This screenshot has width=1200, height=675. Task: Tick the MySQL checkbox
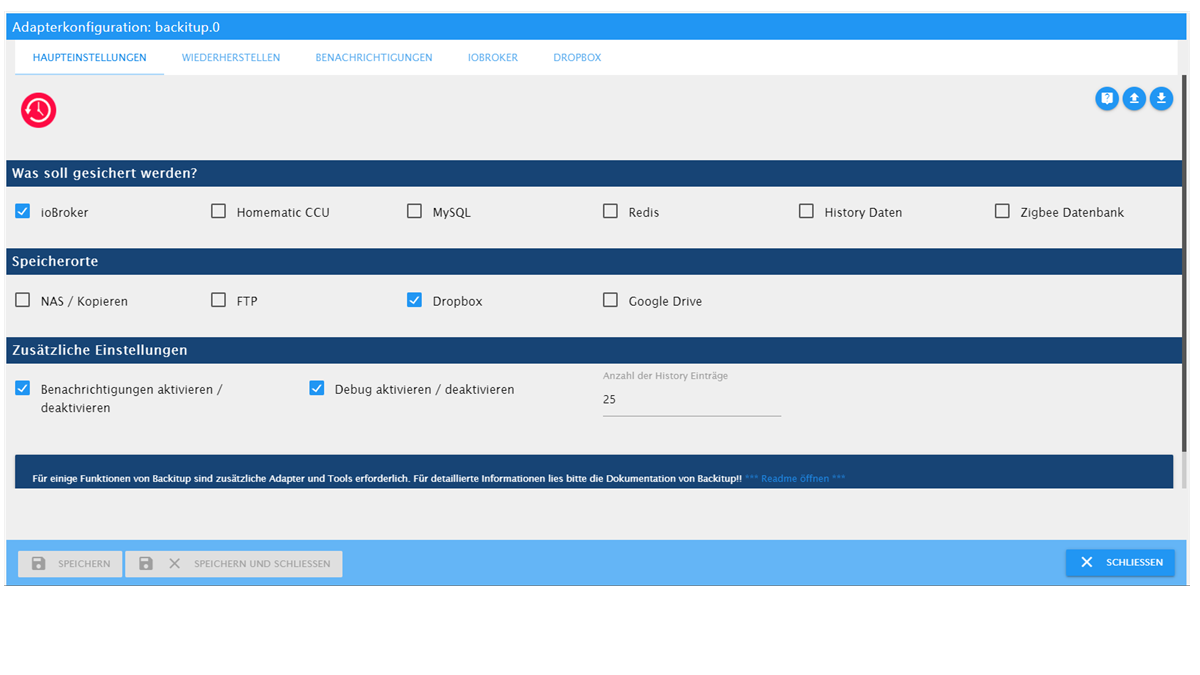414,212
